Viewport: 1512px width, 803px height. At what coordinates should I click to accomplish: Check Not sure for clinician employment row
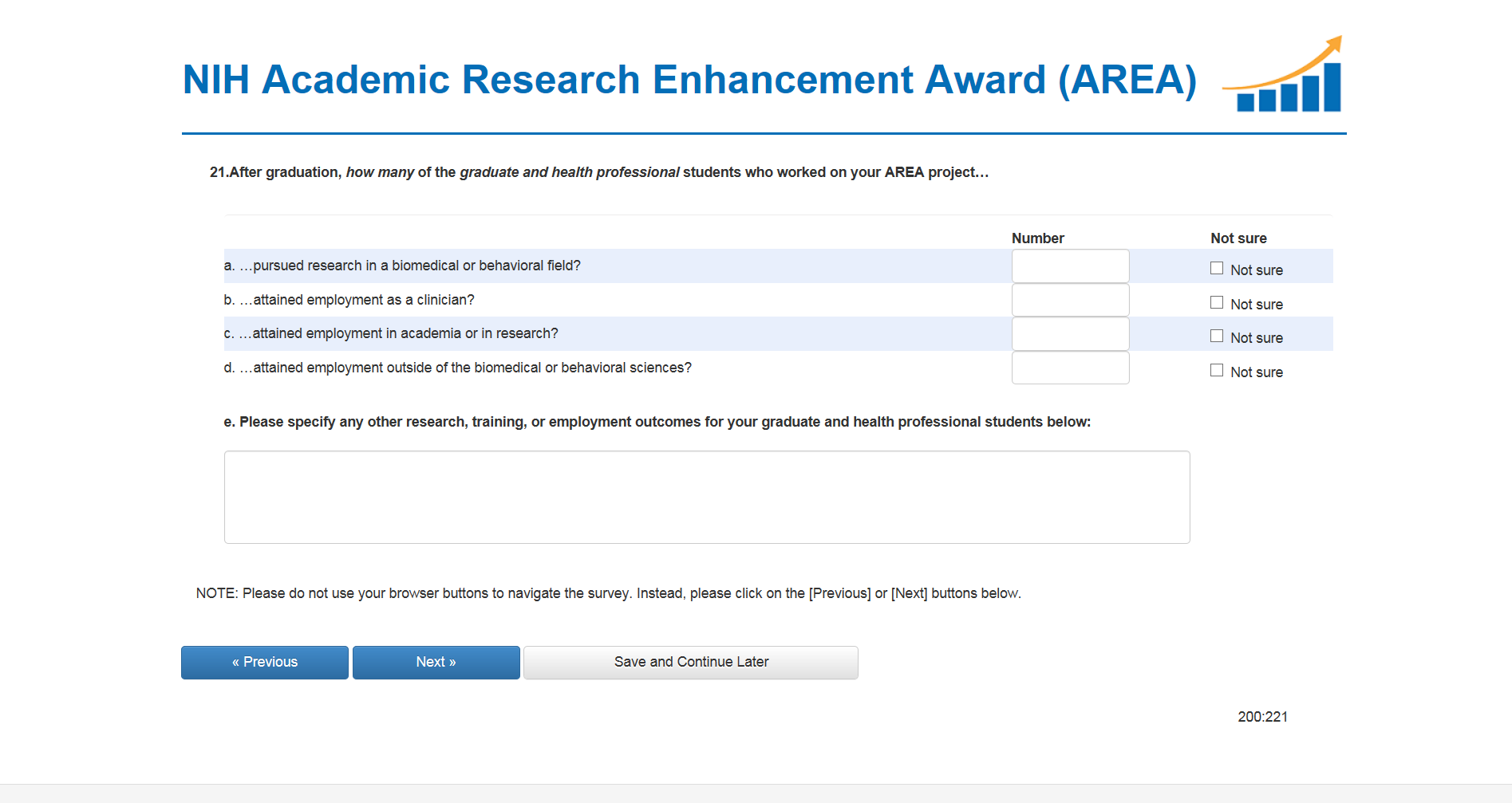tap(1217, 303)
